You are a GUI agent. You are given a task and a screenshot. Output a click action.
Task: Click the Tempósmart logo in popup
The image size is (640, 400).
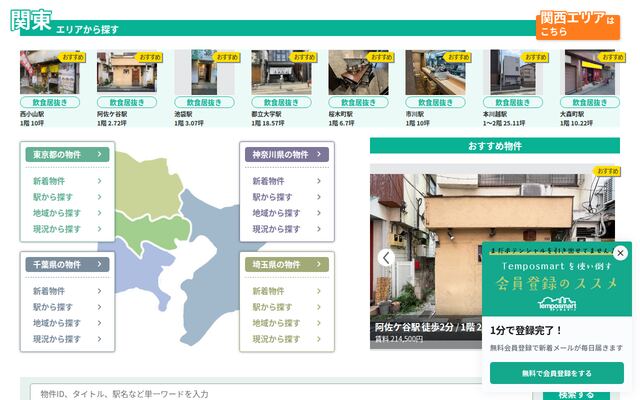[557, 304]
